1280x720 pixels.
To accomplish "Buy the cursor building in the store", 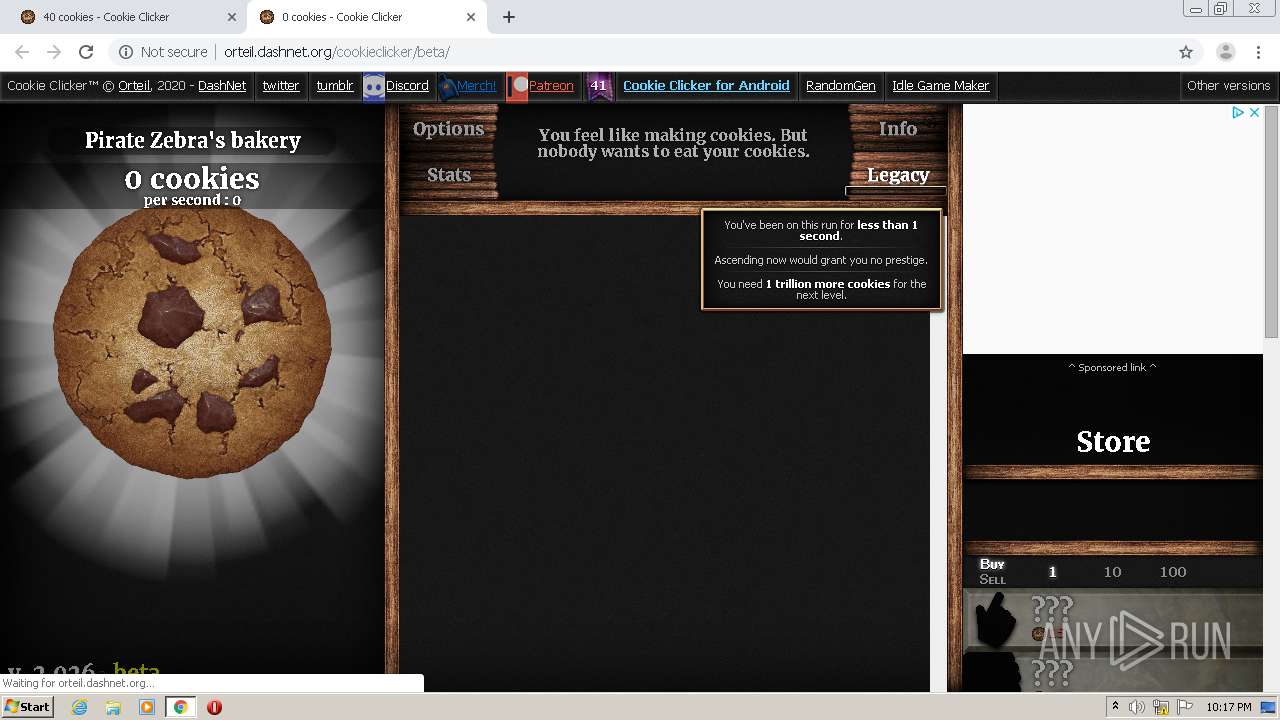I will [1113, 620].
